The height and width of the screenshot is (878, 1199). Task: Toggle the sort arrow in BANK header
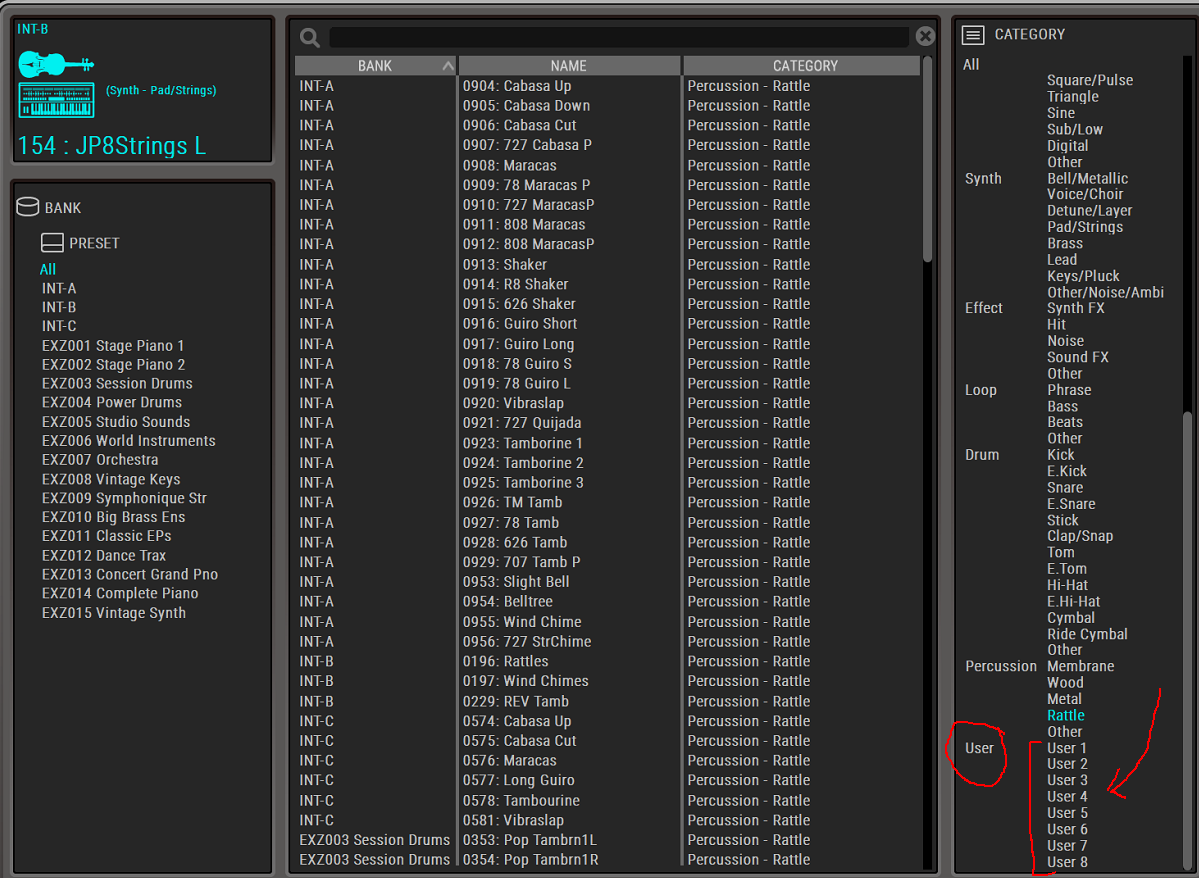447,67
